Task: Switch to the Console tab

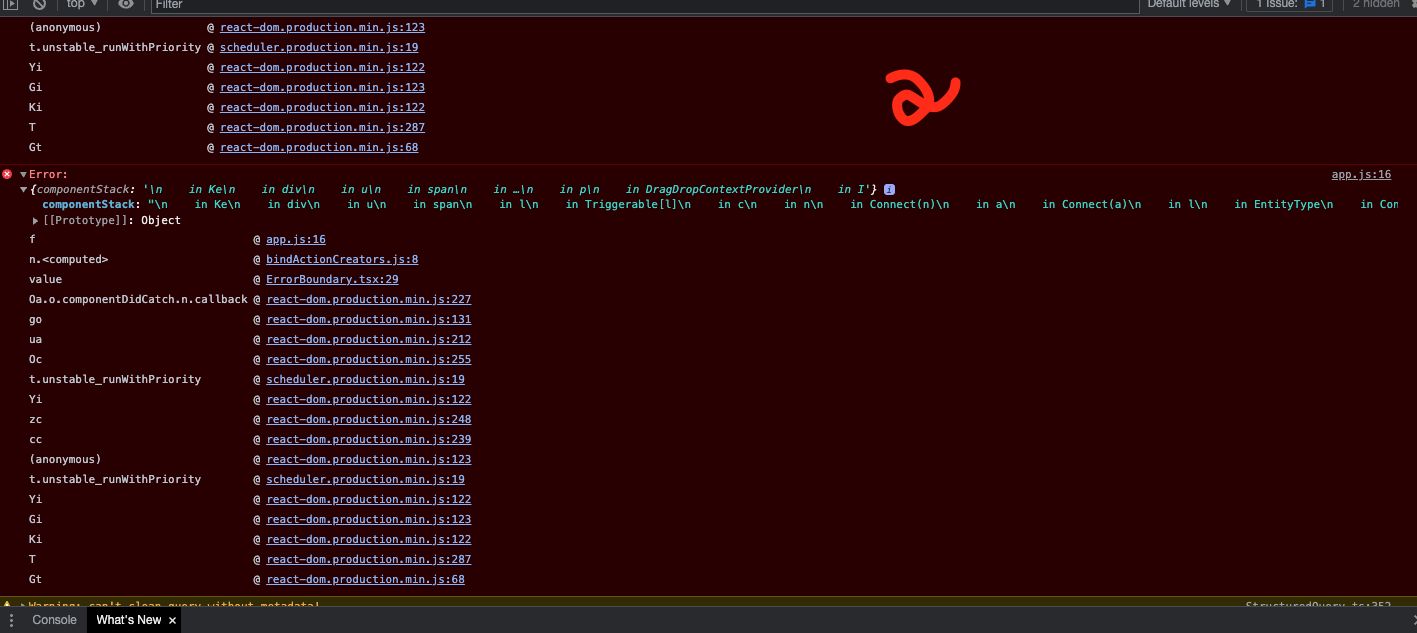Action: [x=54, y=620]
